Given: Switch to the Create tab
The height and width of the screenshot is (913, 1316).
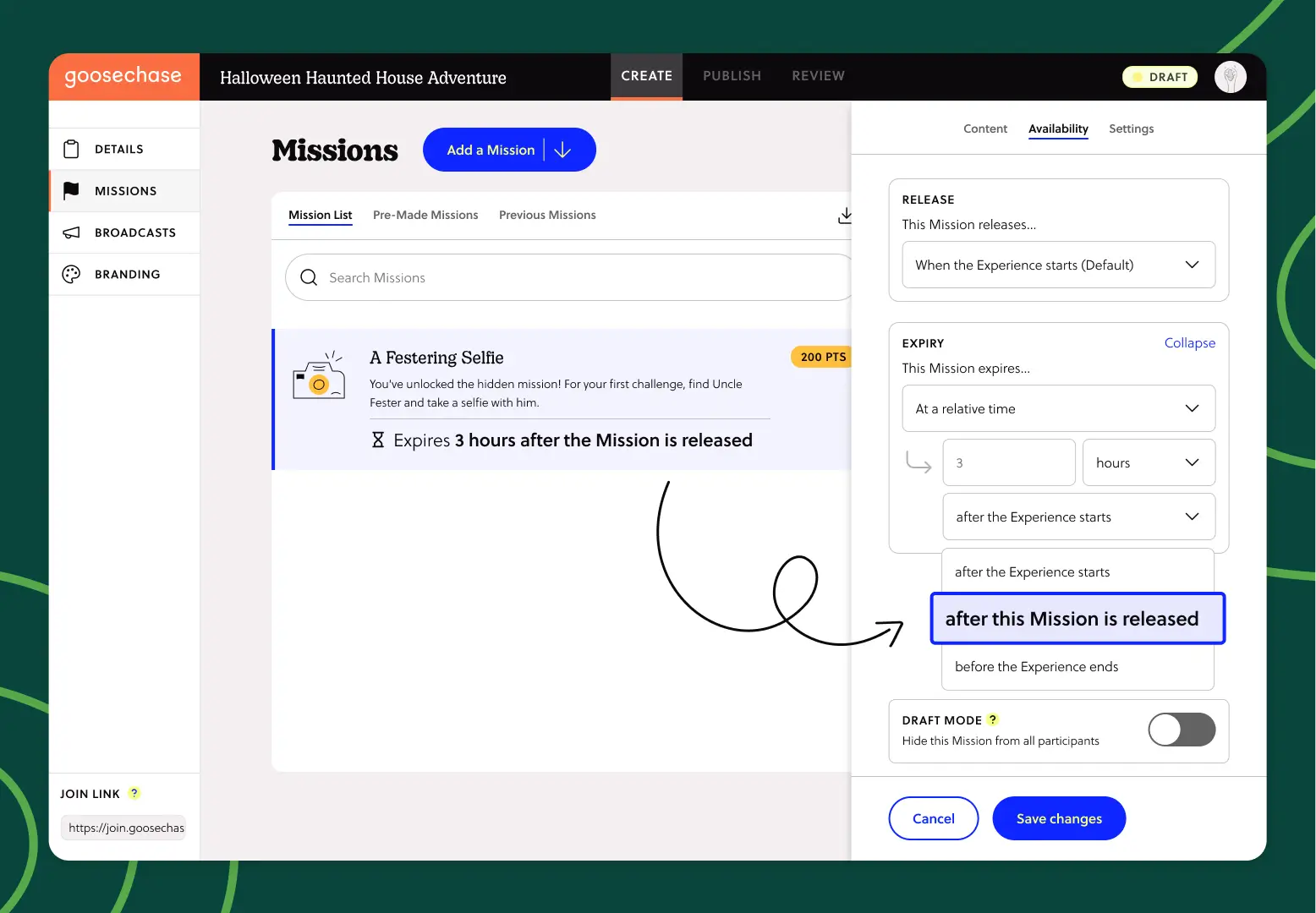Looking at the screenshot, I should pyautogui.click(x=646, y=76).
